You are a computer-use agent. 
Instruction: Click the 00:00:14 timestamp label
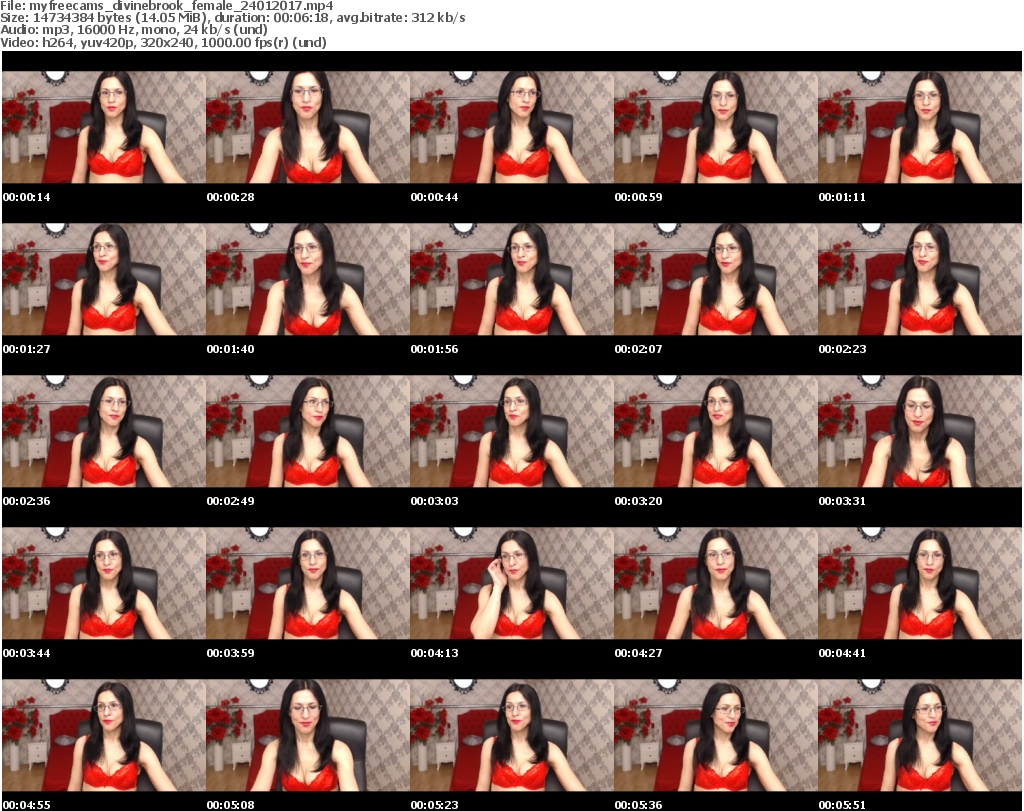[27, 197]
